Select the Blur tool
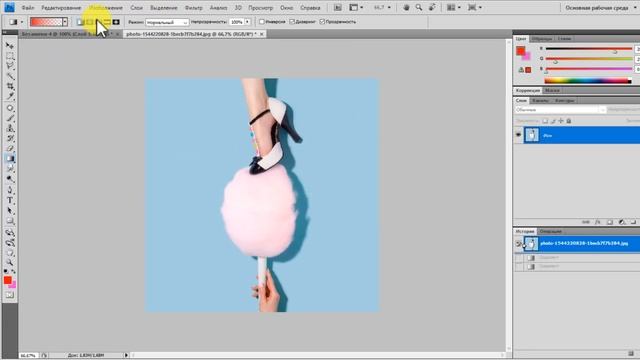 click(10, 169)
